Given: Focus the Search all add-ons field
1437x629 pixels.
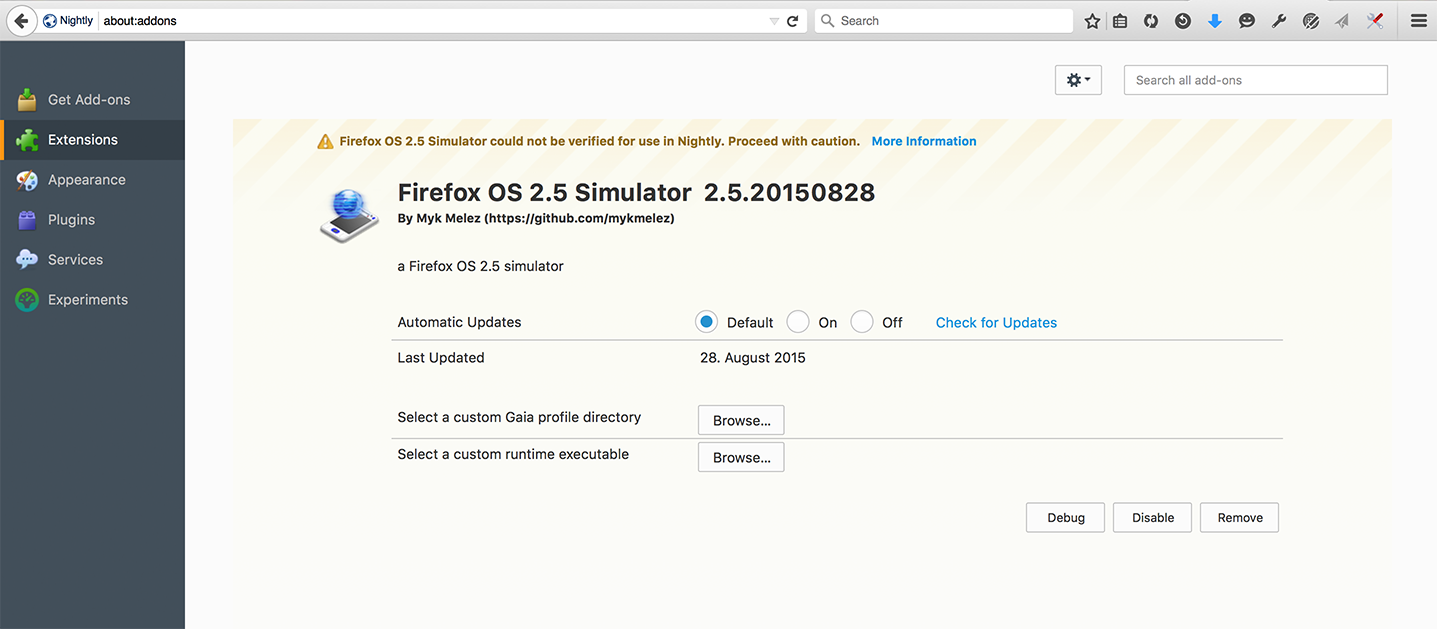Looking at the screenshot, I should click(x=1255, y=80).
